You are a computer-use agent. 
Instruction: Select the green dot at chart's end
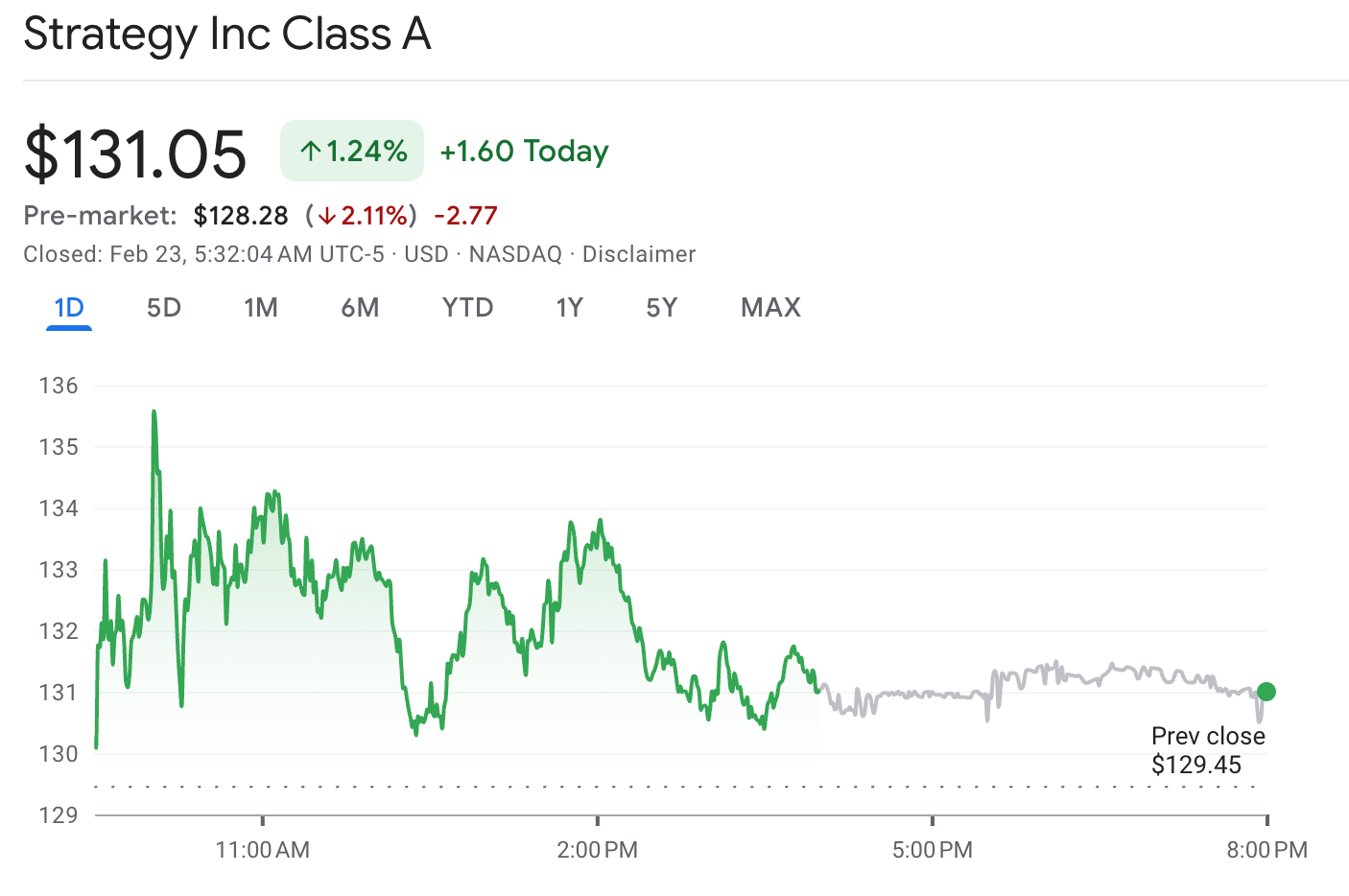[x=1266, y=691]
